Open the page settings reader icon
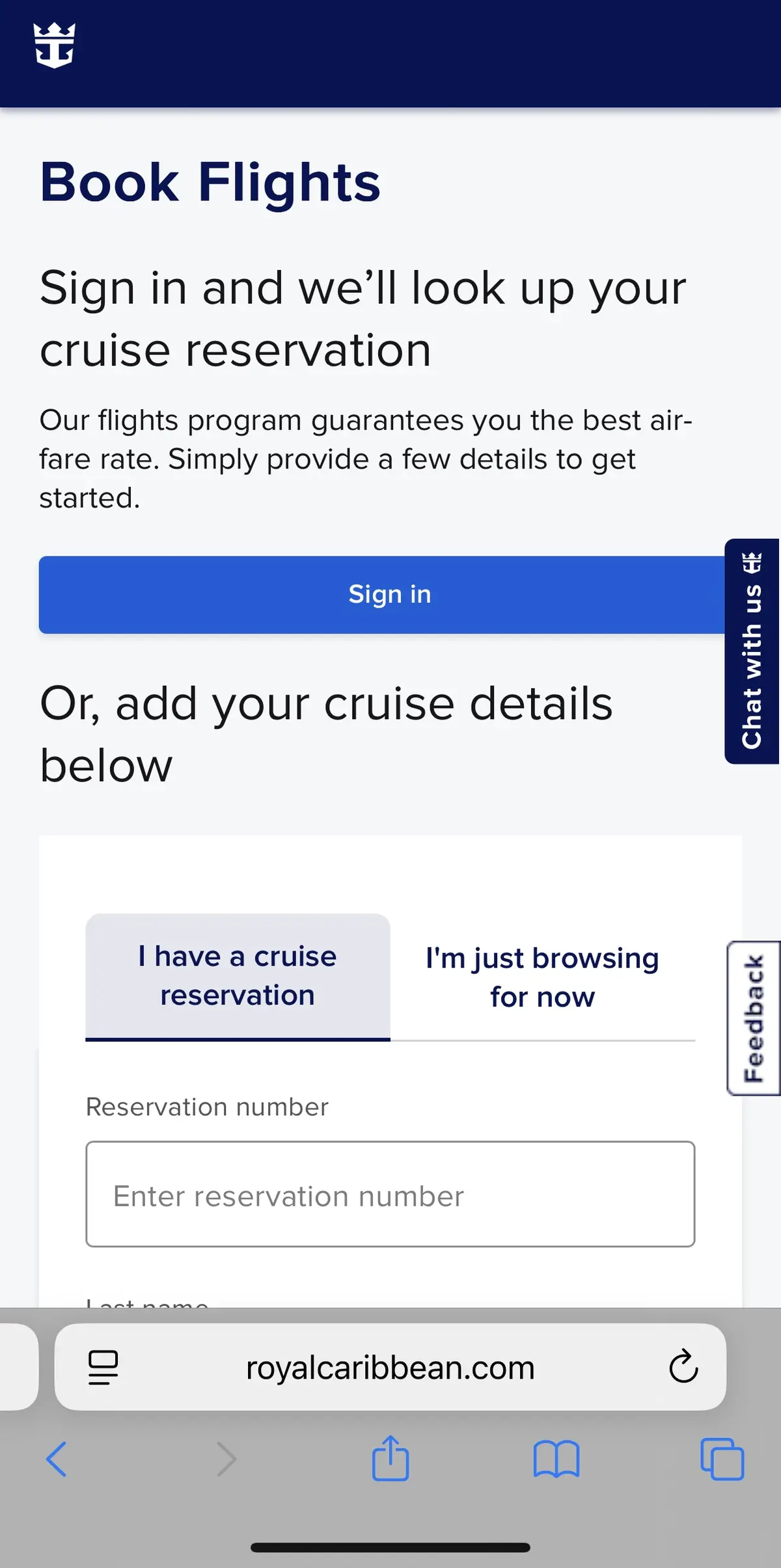This screenshot has width=781, height=1568. coord(103,1367)
